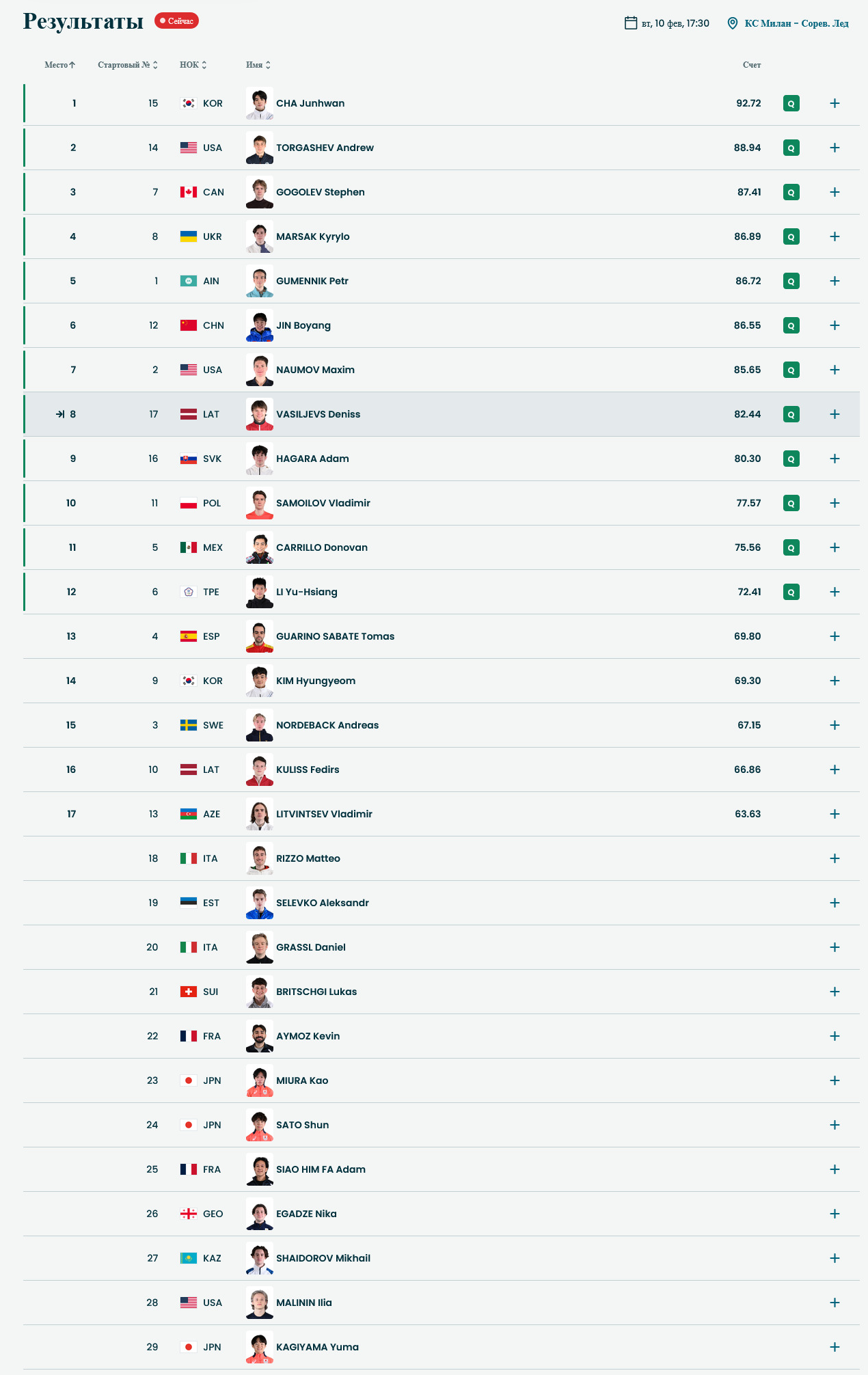
Task: Click the 'Счет' score column header
Action: 751,65
